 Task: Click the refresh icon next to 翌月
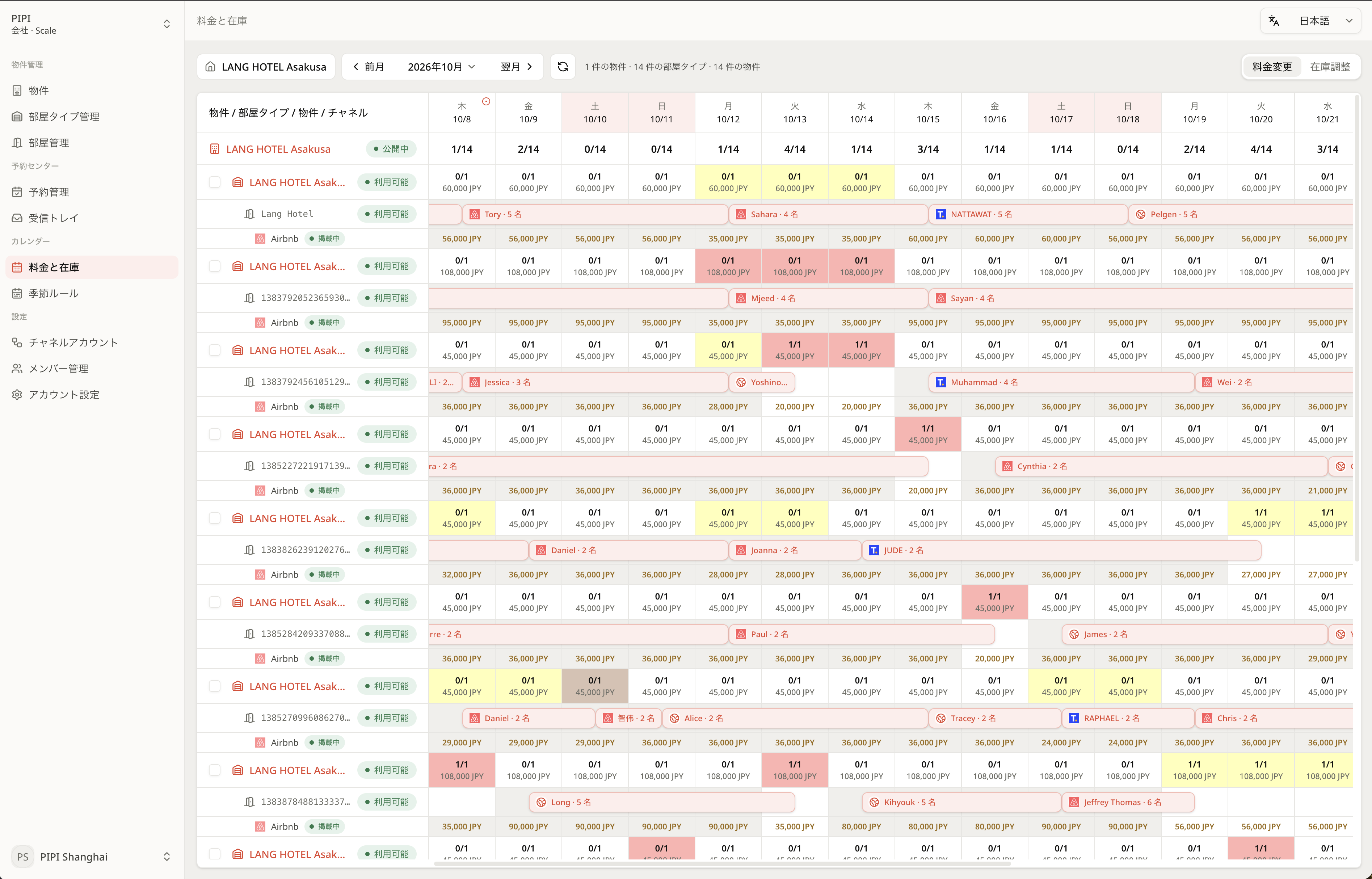pyautogui.click(x=562, y=67)
